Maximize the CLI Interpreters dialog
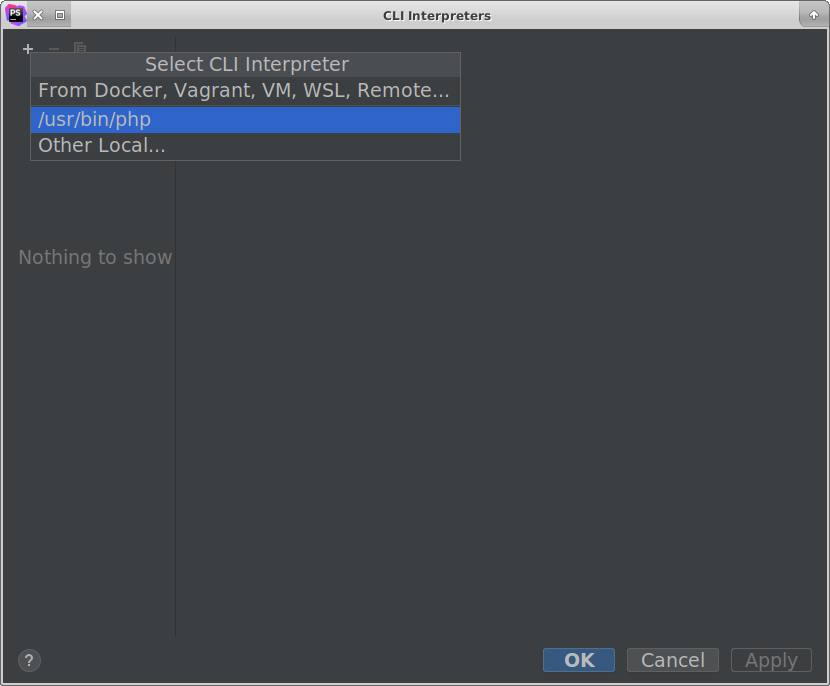Screen dimensions: 830x686 tap(60, 15)
